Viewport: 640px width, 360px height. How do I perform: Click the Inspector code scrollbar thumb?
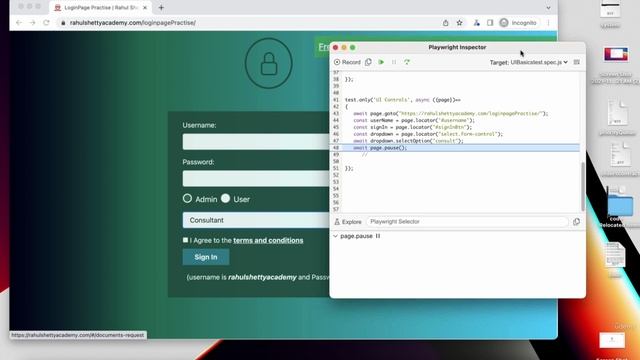pos(582,187)
